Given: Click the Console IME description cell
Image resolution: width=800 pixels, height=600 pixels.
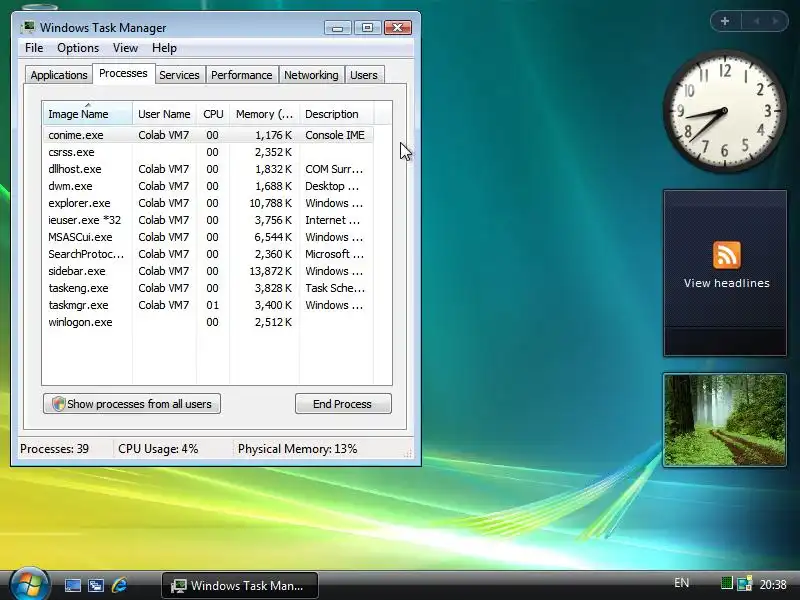Looking at the screenshot, I should [x=335, y=135].
